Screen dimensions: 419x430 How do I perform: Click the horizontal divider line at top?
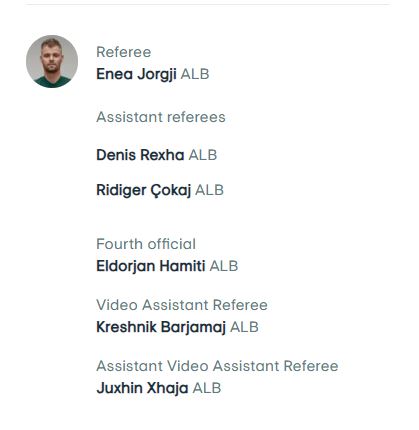207,4
